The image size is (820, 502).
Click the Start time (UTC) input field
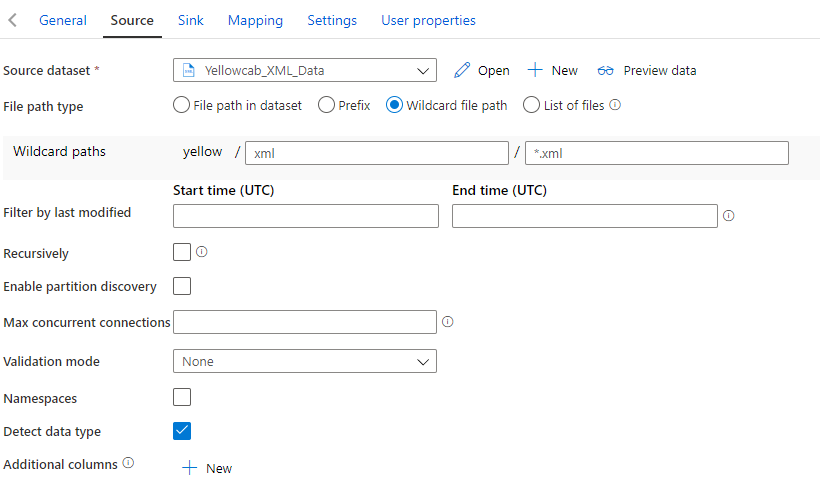point(305,216)
